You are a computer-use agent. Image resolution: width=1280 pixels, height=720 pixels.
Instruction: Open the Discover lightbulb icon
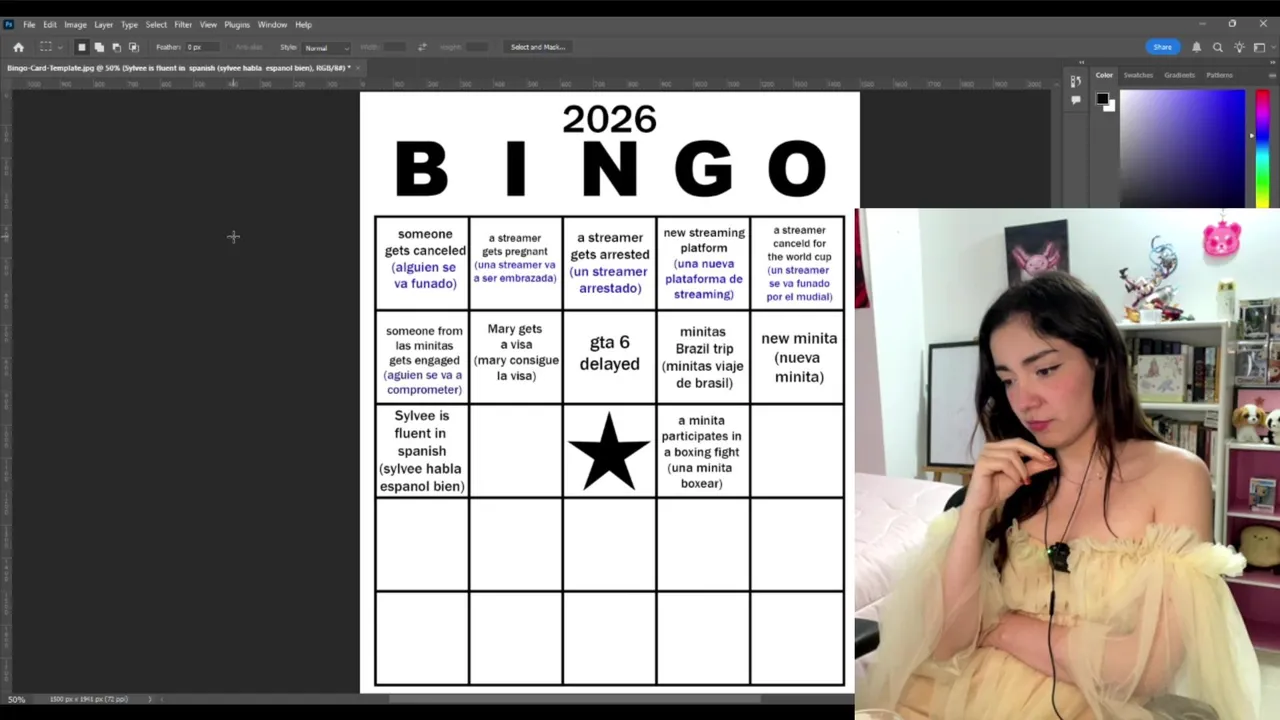[x=1239, y=47]
